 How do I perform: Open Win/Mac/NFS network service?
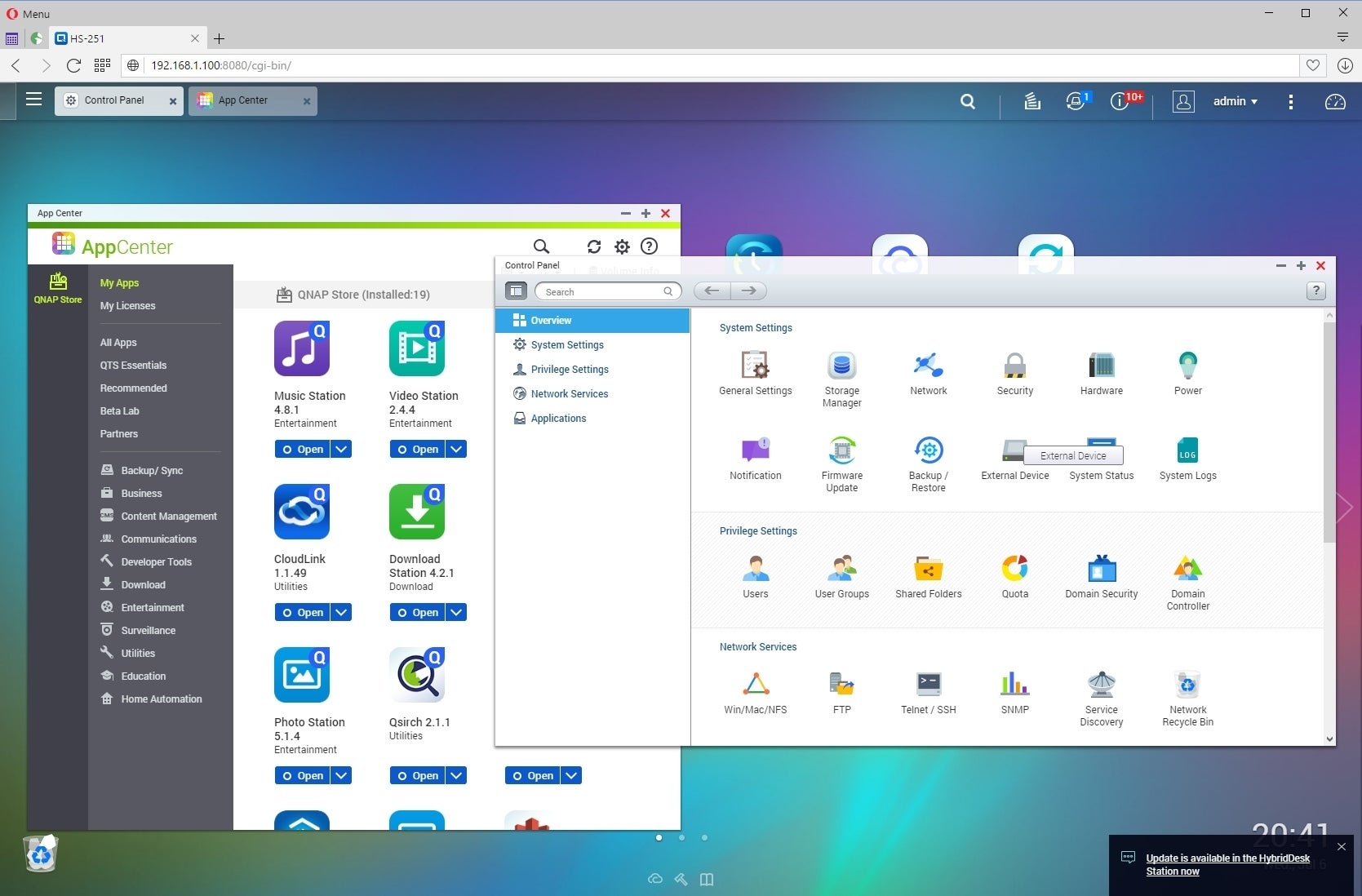tap(755, 685)
